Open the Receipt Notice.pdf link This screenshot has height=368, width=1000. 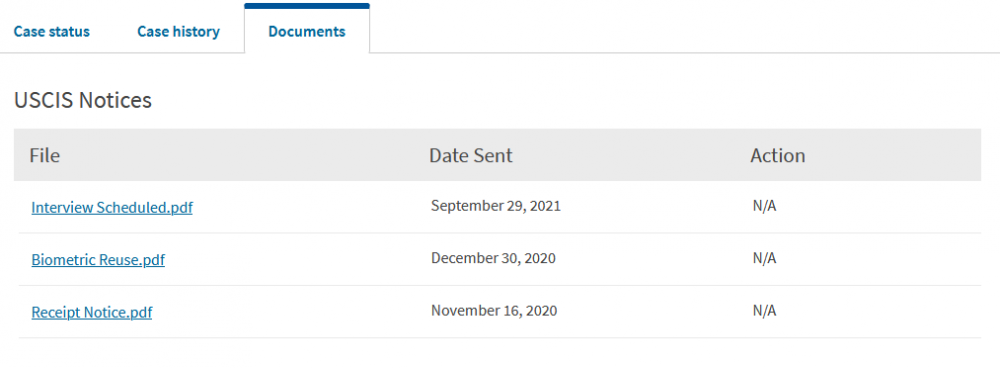(92, 313)
